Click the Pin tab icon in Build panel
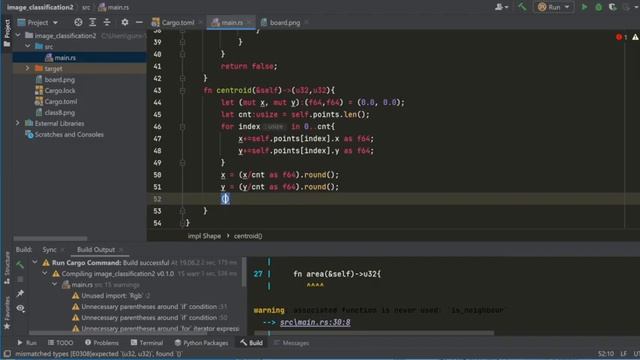The height and width of the screenshot is (360, 640). (x=20, y=293)
